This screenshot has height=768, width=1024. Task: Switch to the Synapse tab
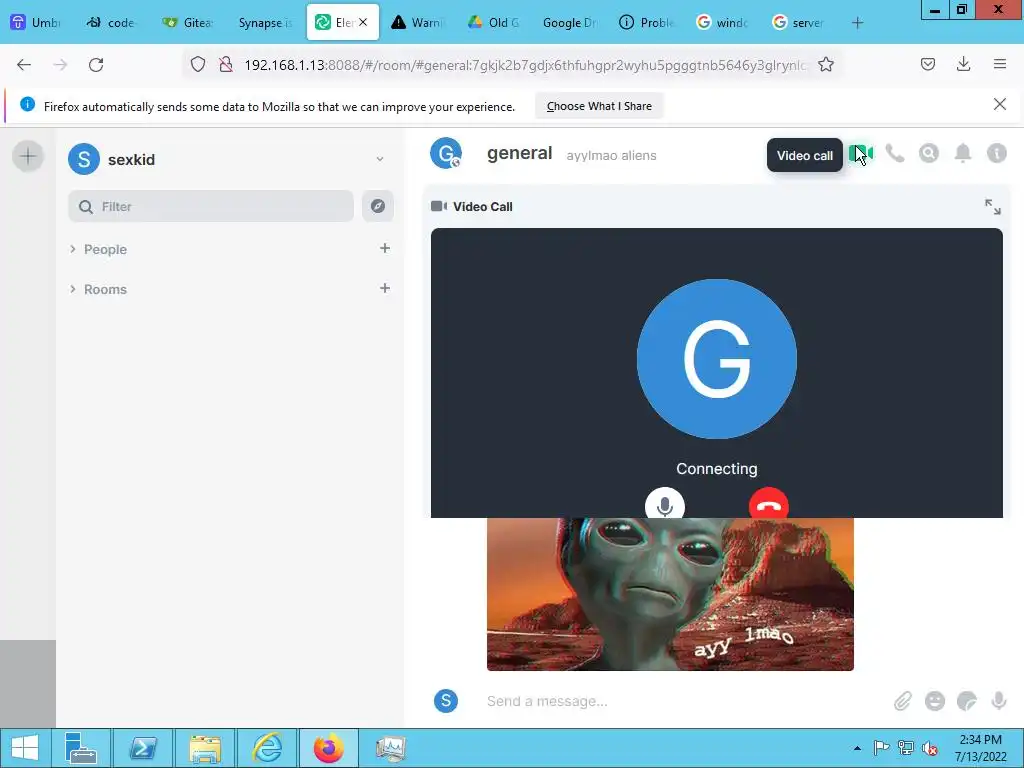point(264,23)
